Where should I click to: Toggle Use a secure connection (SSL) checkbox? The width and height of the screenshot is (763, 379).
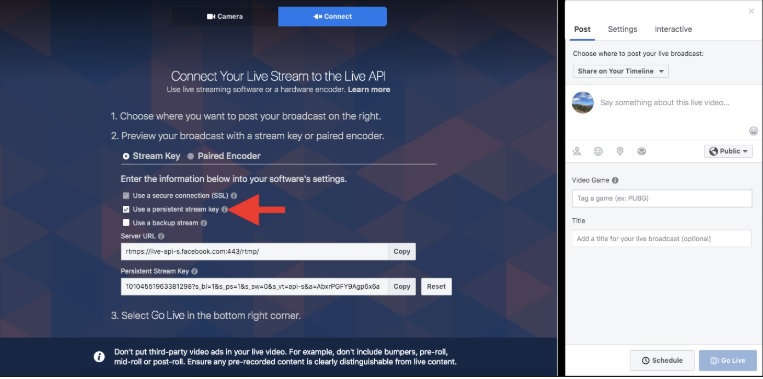pyautogui.click(x=126, y=196)
